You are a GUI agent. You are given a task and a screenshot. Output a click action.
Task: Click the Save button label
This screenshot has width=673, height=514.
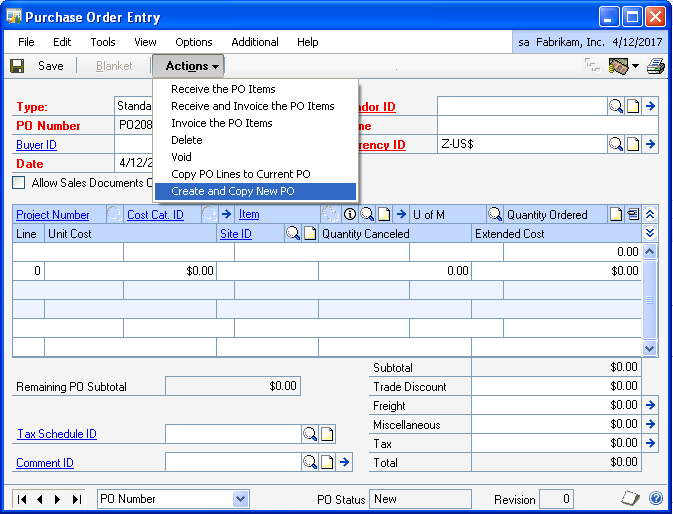coord(51,66)
